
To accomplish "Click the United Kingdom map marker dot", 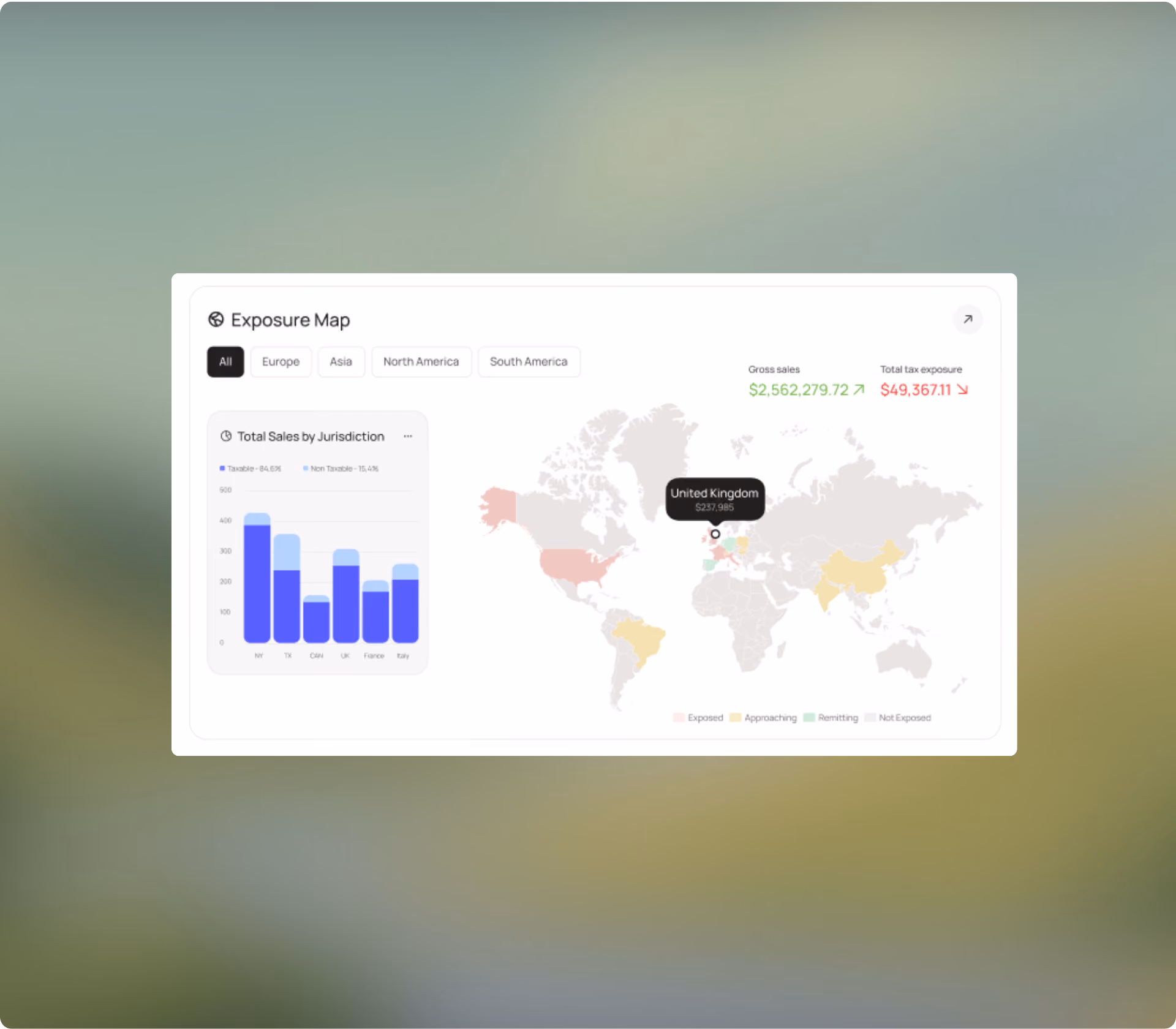I will [715, 534].
